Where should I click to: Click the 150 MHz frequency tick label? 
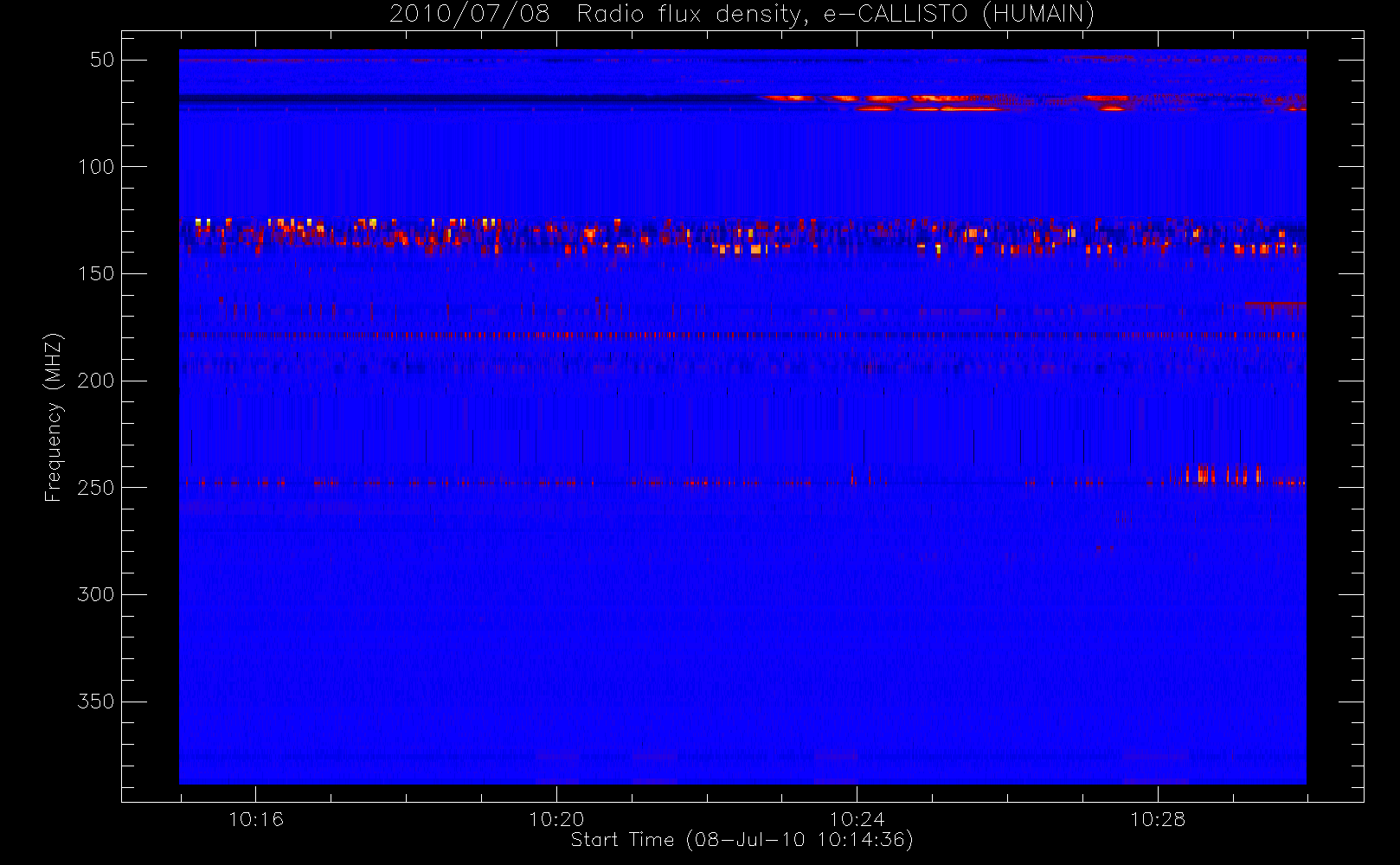click(96, 273)
